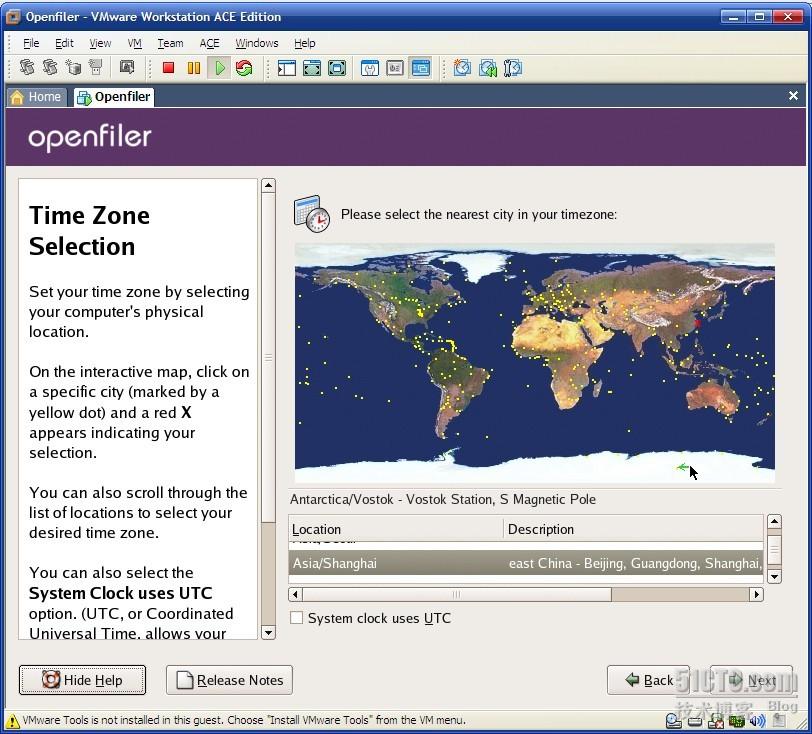The height and width of the screenshot is (734, 812).
Task: Click the new virtual machine cube icon
Action: [x=73, y=67]
